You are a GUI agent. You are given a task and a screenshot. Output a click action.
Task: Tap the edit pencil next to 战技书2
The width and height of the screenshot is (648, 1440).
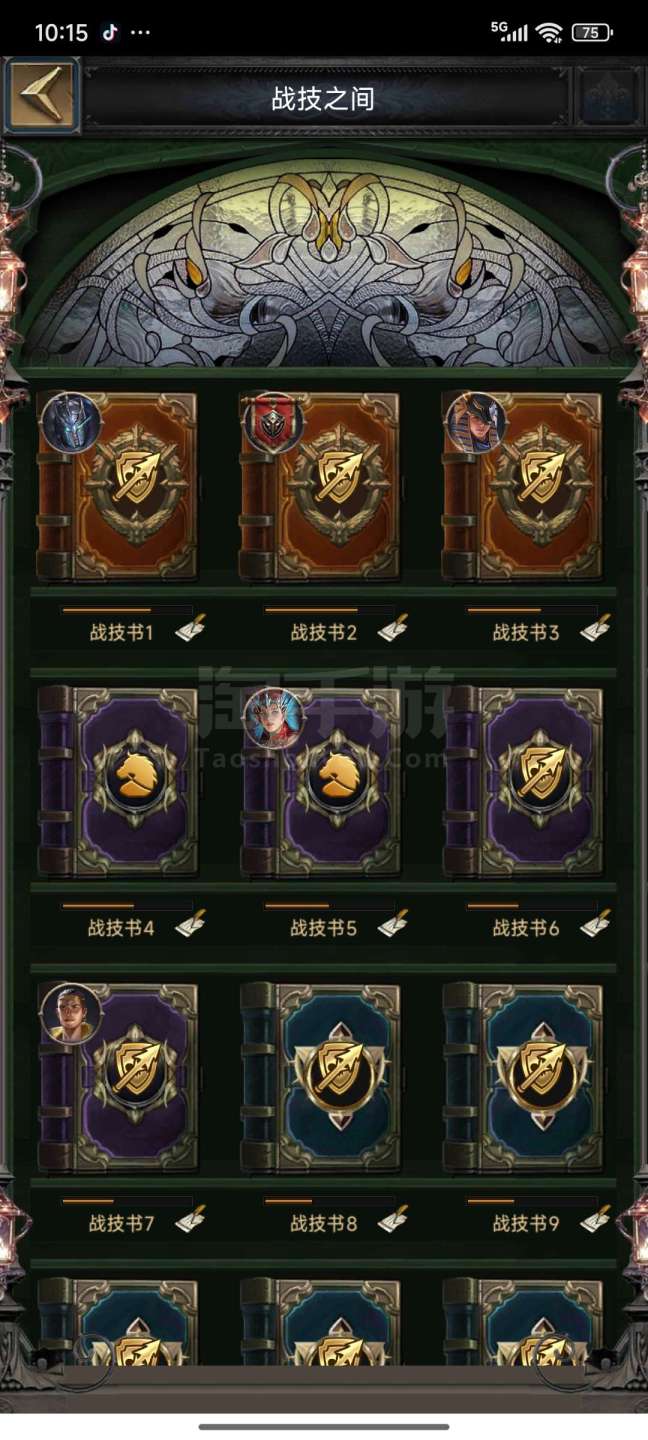pyautogui.click(x=393, y=629)
